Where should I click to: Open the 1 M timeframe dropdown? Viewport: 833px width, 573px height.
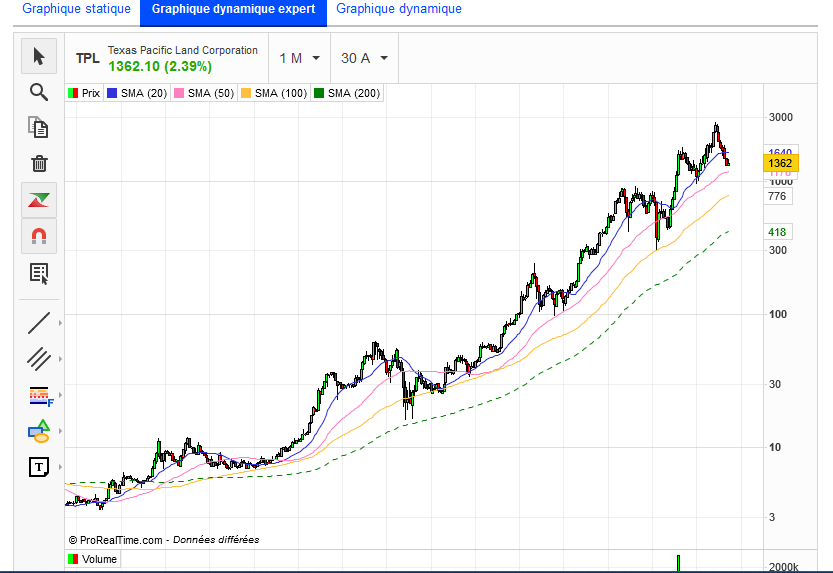pyautogui.click(x=300, y=58)
